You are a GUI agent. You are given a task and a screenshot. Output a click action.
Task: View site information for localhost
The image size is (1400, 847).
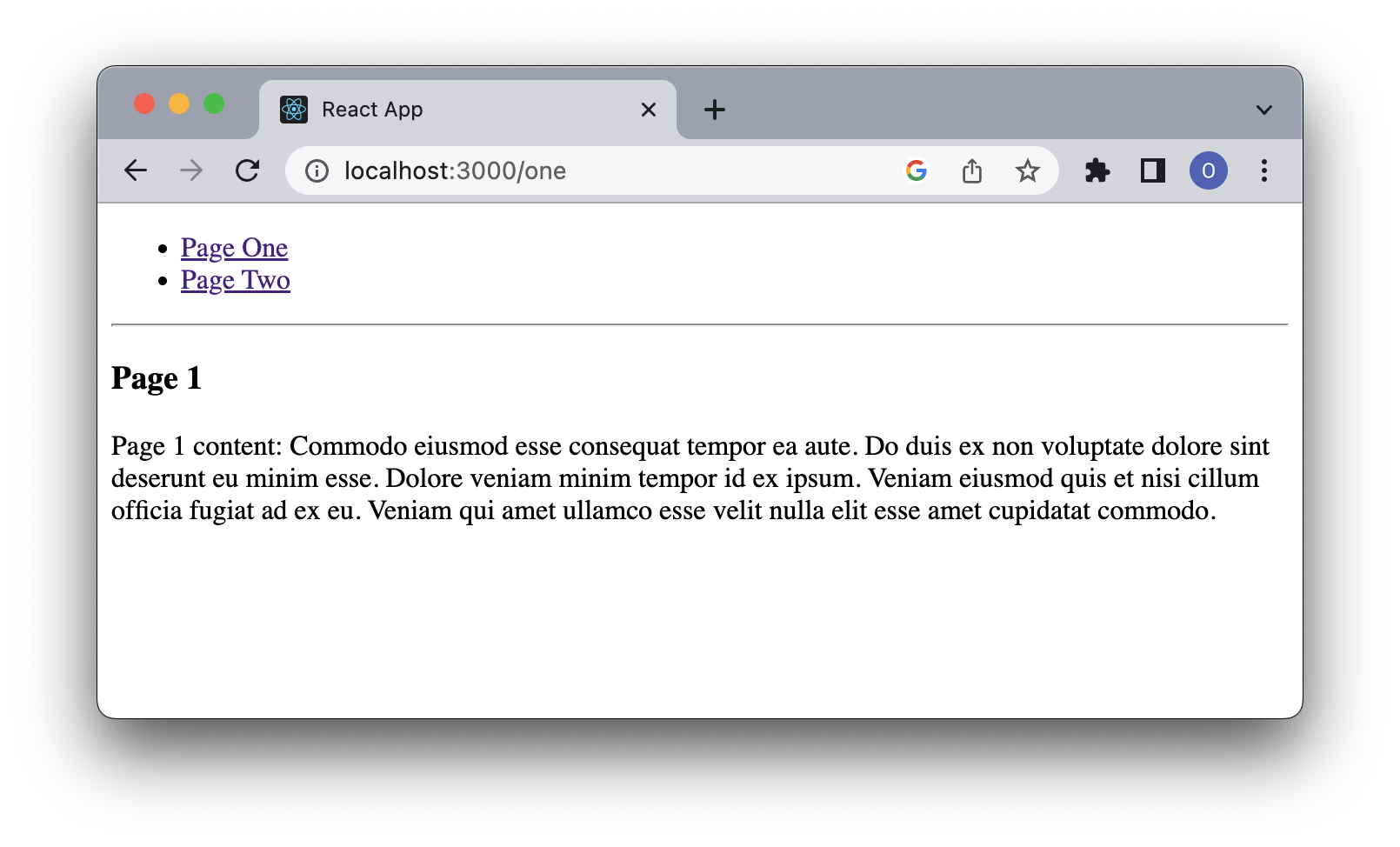[x=317, y=171]
